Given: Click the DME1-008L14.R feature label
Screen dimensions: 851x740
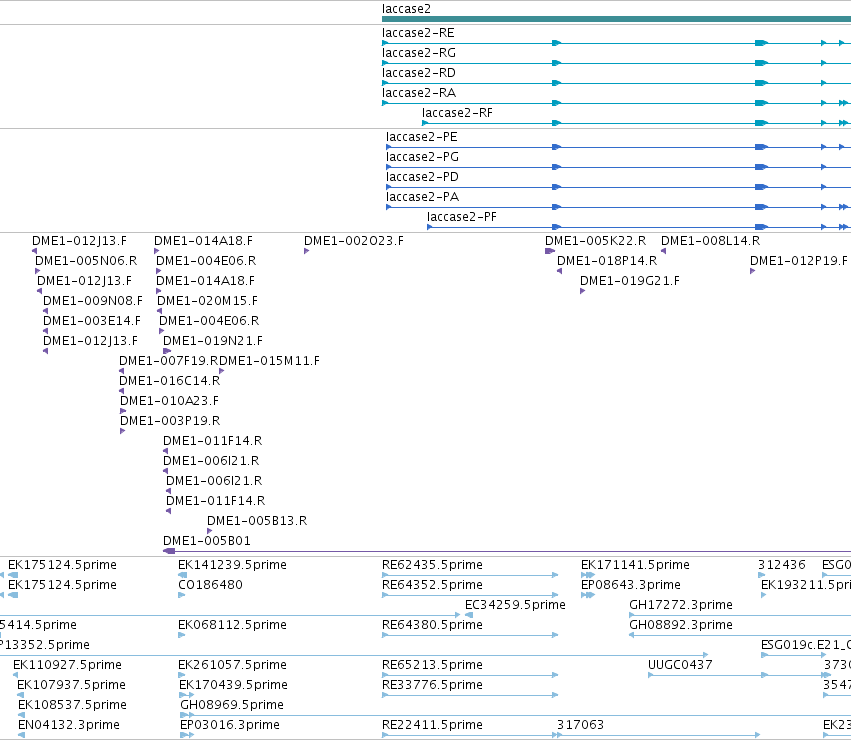Looking at the screenshot, I should (x=710, y=241).
